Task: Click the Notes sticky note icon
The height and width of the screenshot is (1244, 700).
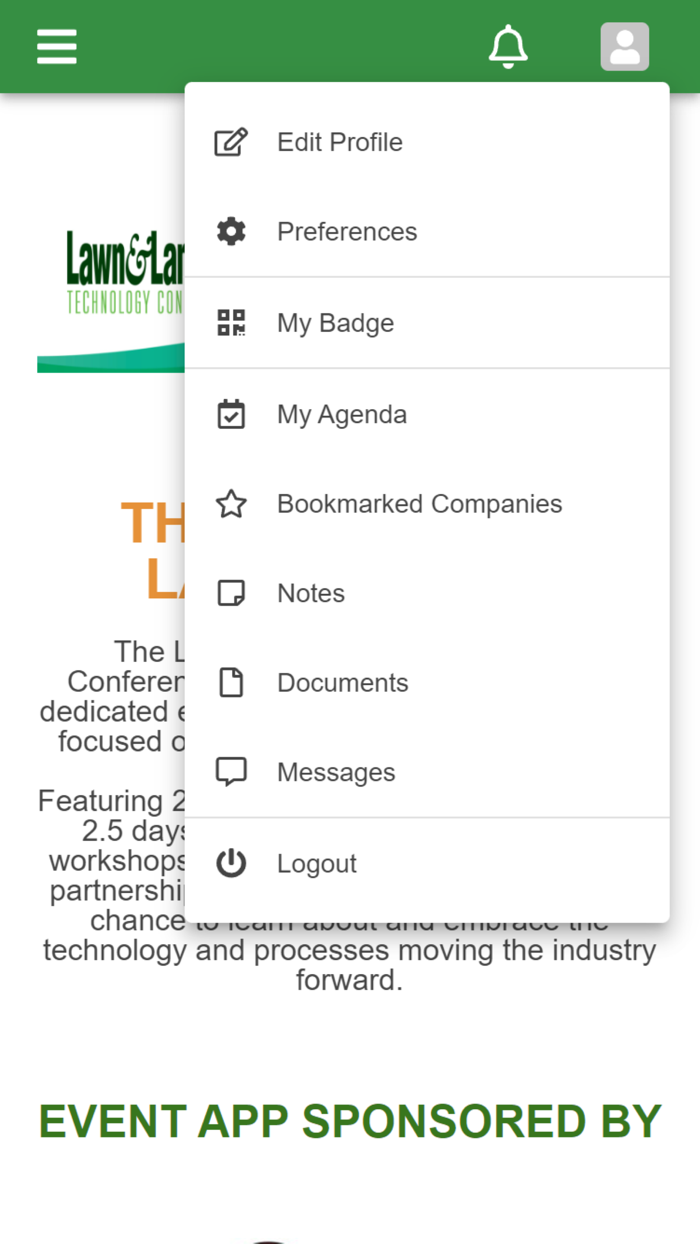Action: pos(231,593)
